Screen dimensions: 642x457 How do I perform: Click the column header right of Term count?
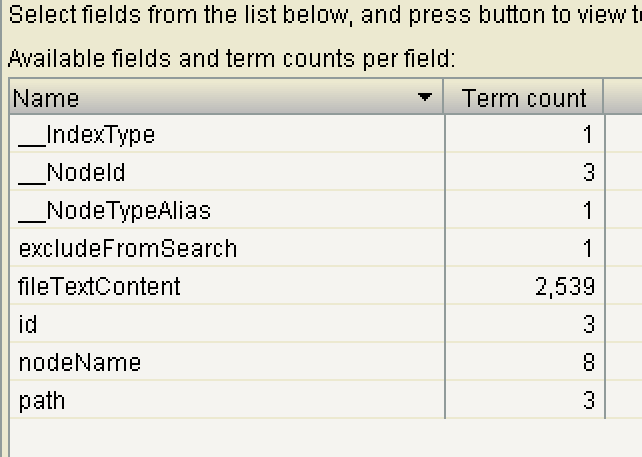(624, 98)
